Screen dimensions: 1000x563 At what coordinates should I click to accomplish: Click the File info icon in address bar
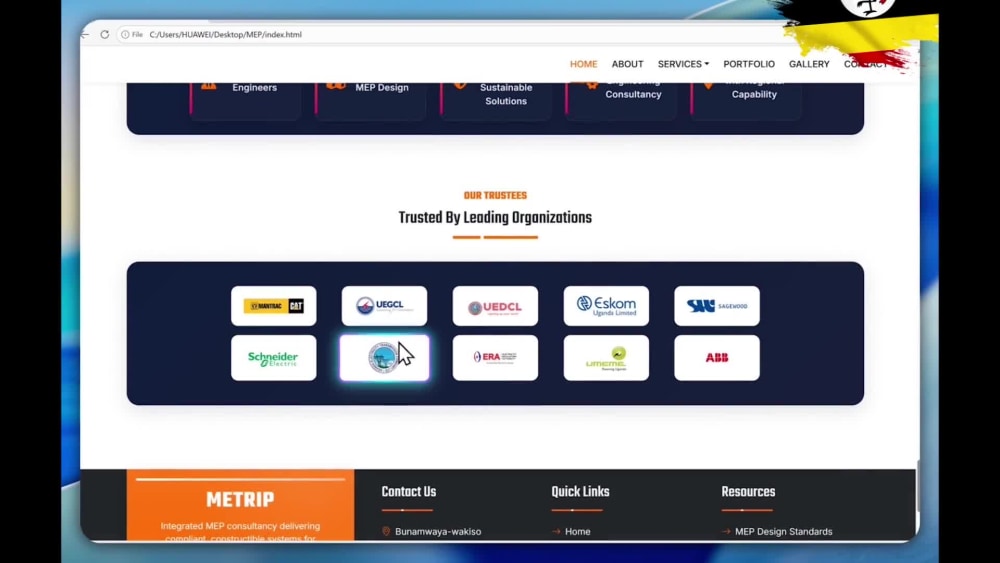click(x=125, y=34)
